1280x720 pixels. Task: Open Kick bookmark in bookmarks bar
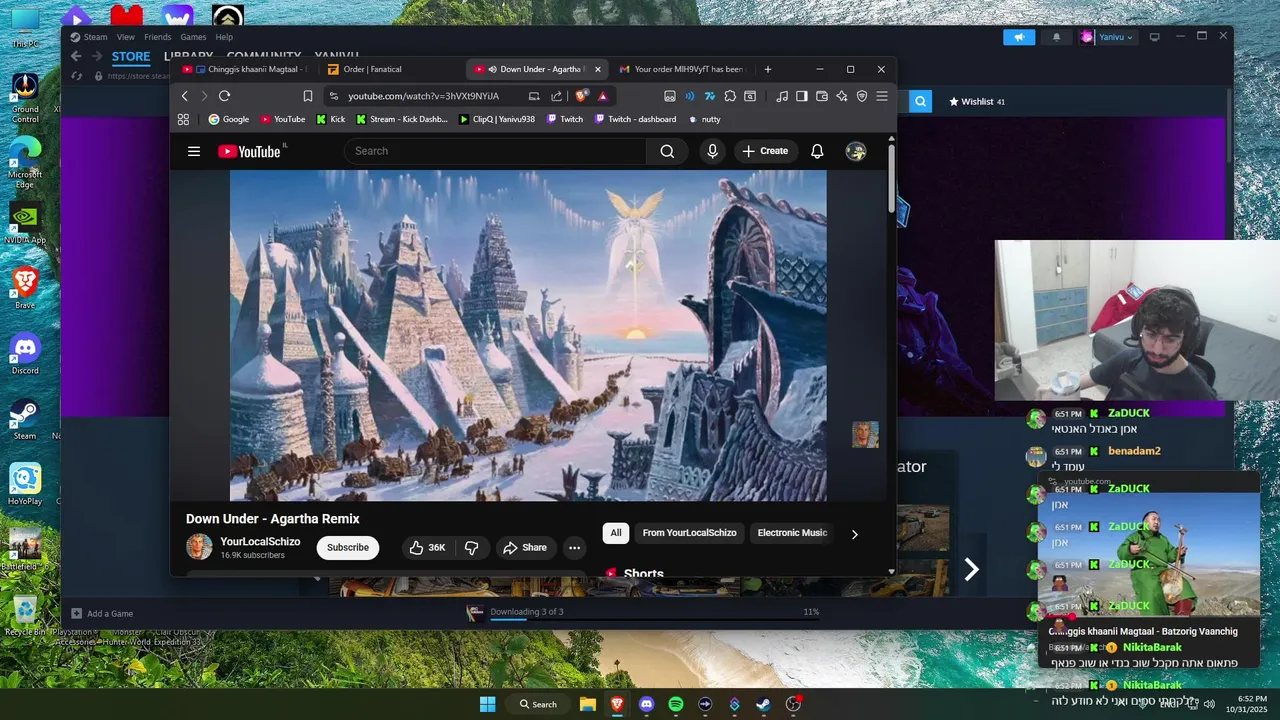point(331,119)
